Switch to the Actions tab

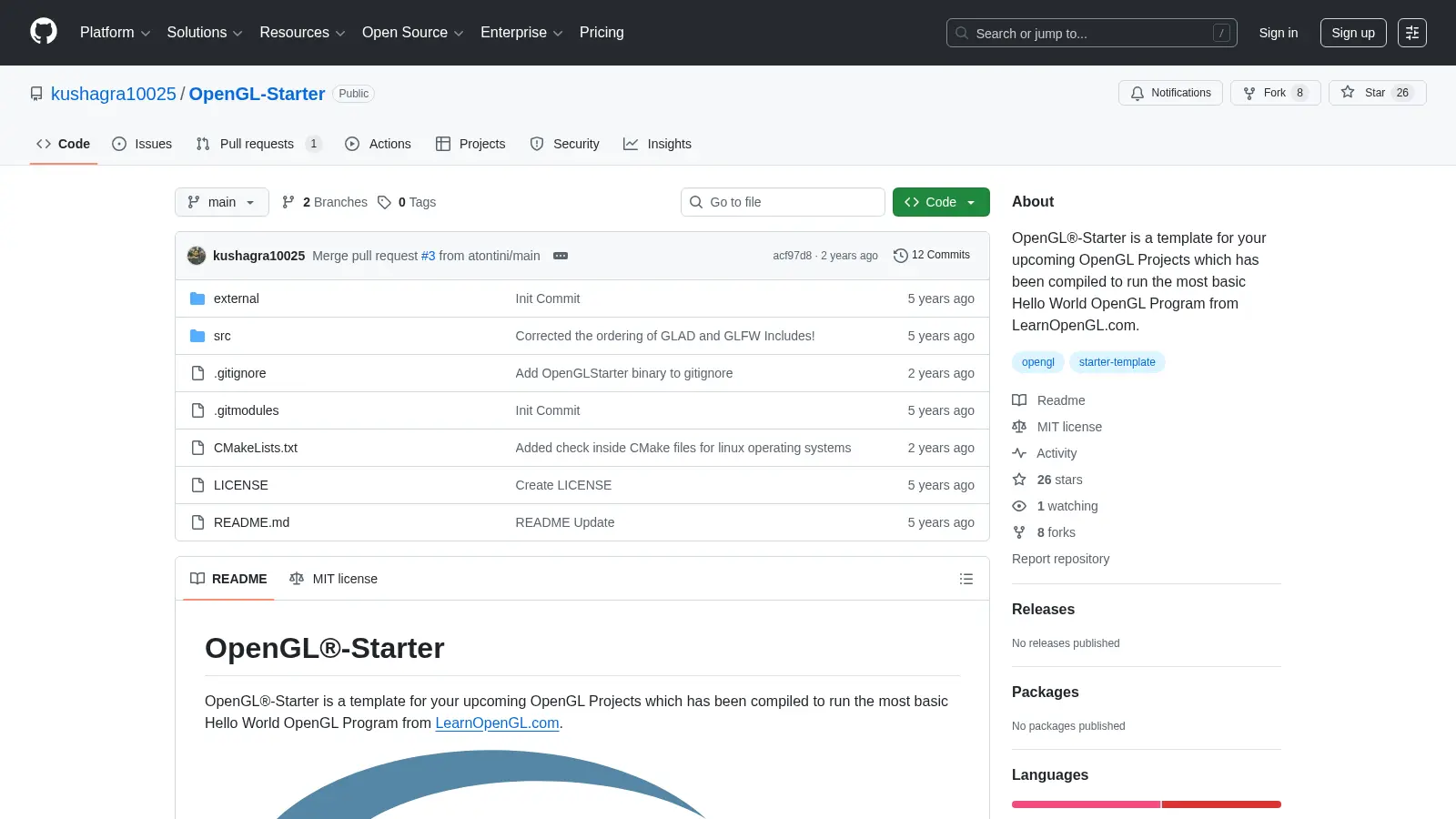(x=378, y=144)
